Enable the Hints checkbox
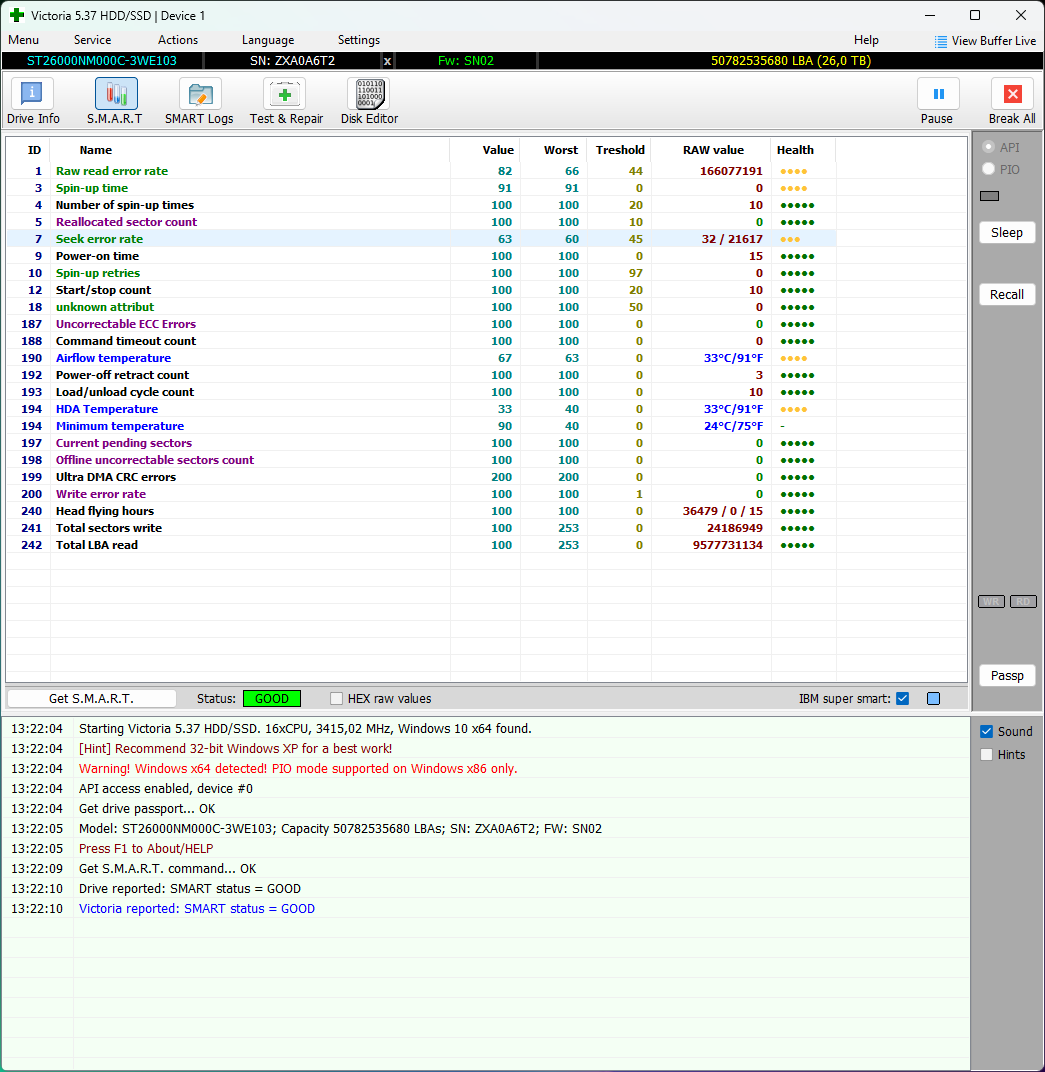1045x1072 pixels. click(x=987, y=755)
